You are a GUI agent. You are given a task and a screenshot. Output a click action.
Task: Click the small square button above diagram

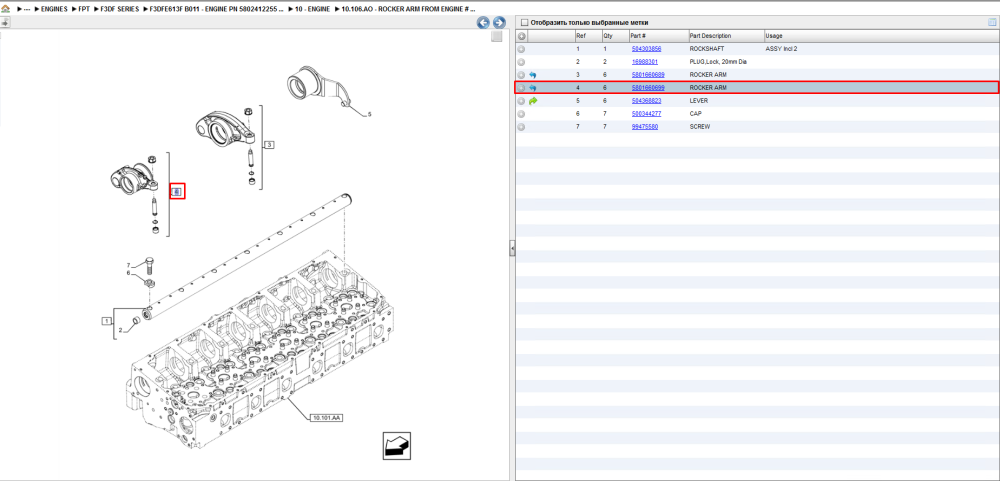pyautogui.click(x=497, y=37)
